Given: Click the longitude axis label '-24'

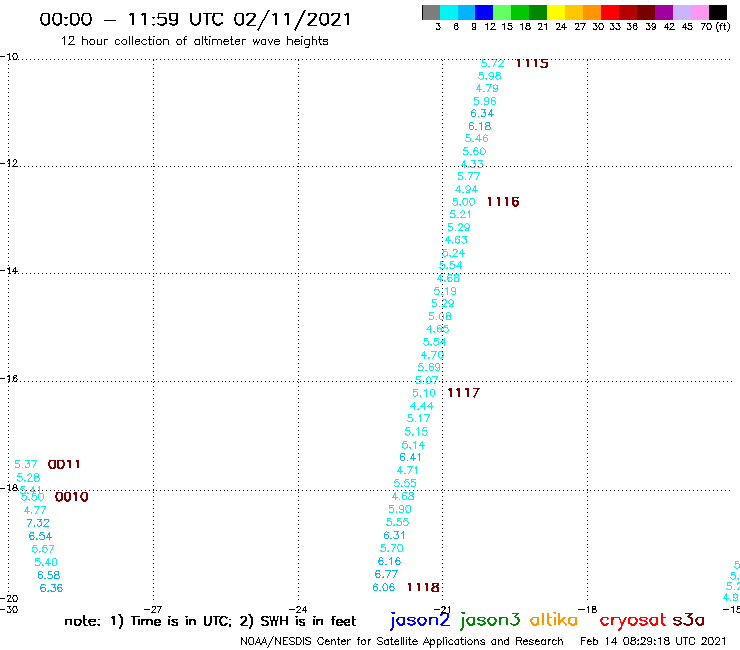Looking at the screenshot, I should pyautogui.click(x=298, y=609).
